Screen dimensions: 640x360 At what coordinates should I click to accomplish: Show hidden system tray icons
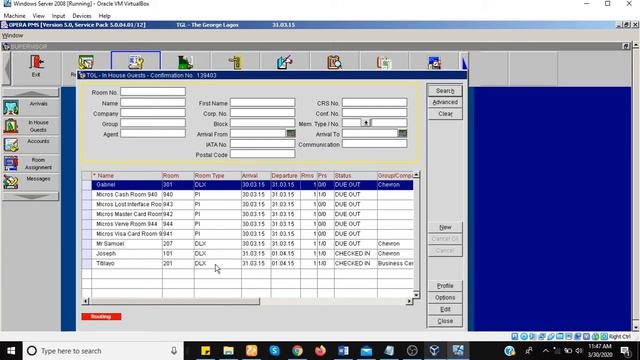pos(546,351)
